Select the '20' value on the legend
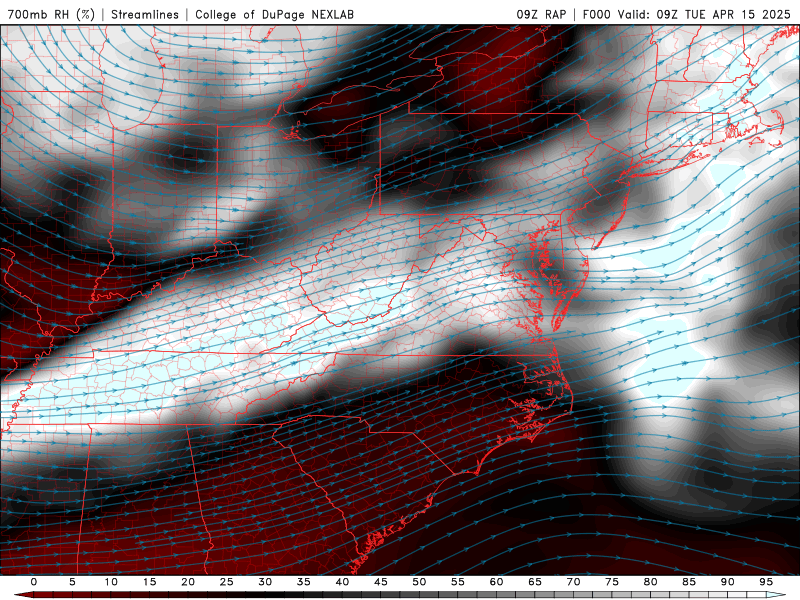800x600 pixels. (x=188, y=582)
